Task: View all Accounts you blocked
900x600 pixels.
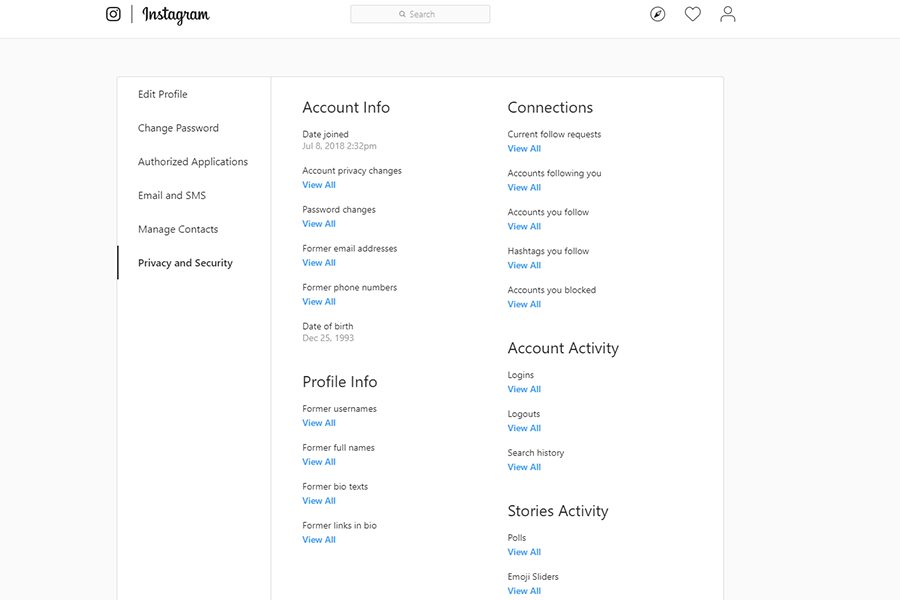Action: point(524,304)
